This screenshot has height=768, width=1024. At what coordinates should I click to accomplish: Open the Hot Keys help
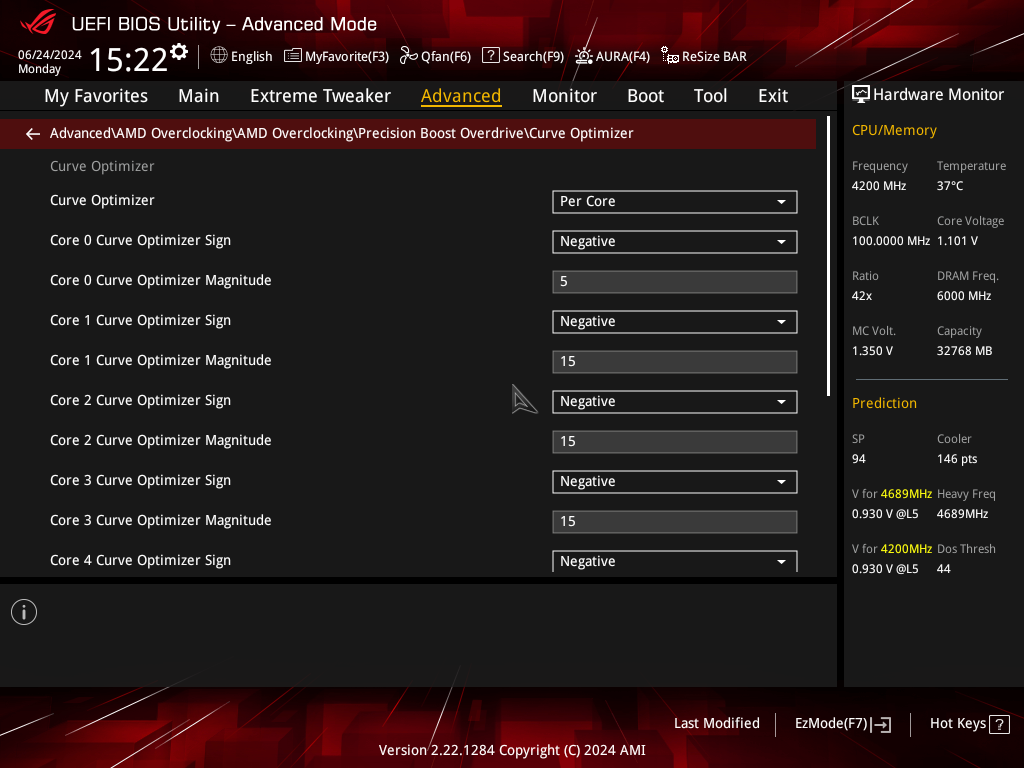click(969, 724)
